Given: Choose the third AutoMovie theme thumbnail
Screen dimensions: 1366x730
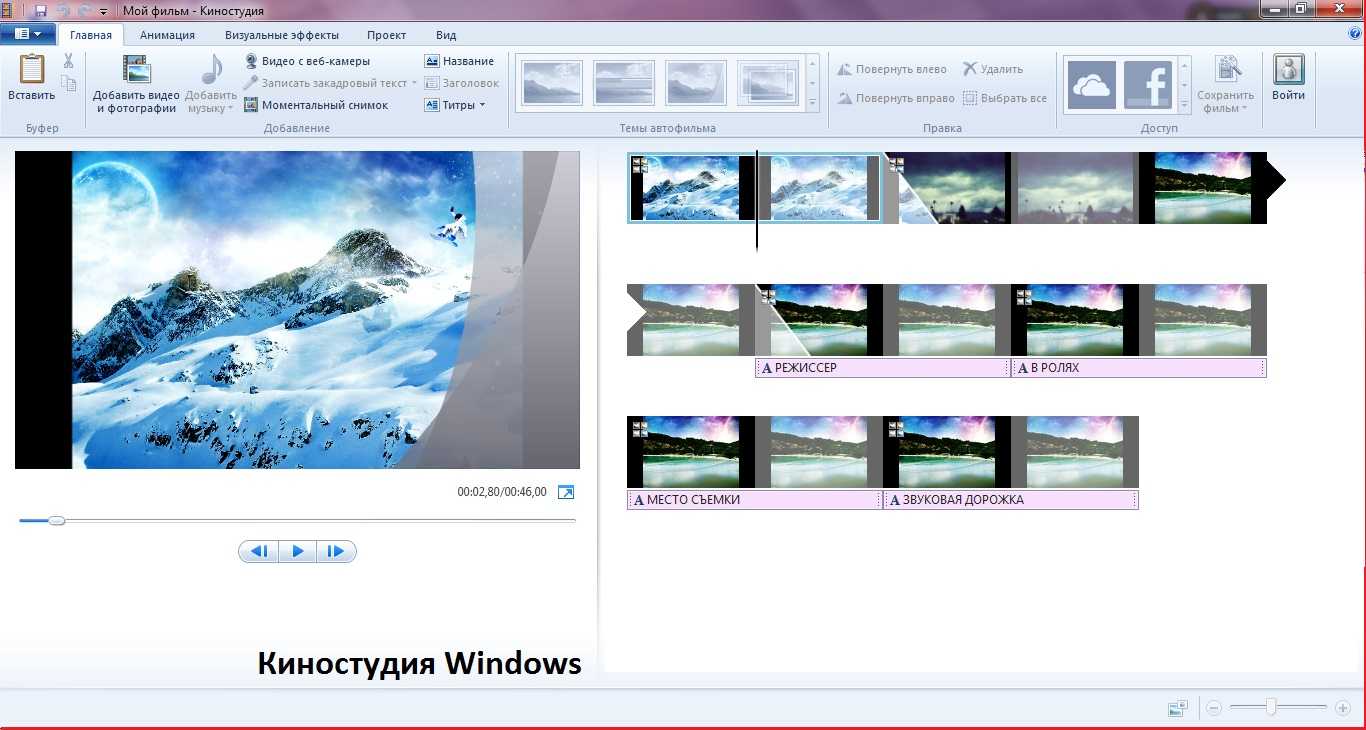Looking at the screenshot, I should (x=696, y=83).
